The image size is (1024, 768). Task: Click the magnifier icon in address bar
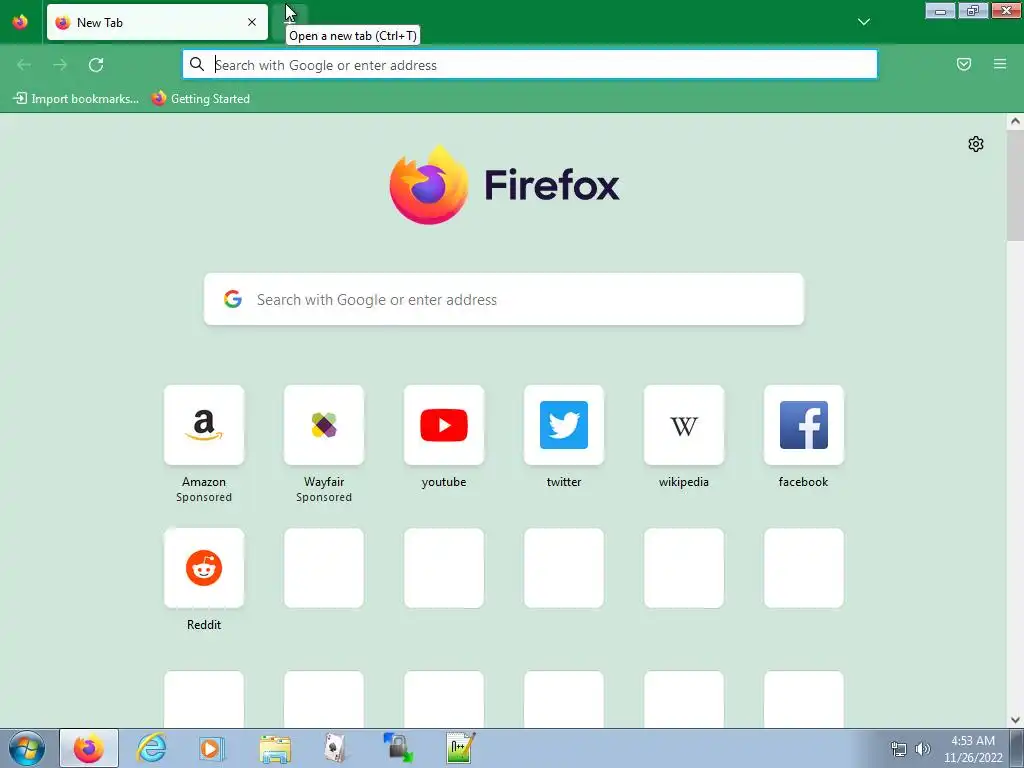(x=197, y=64)
